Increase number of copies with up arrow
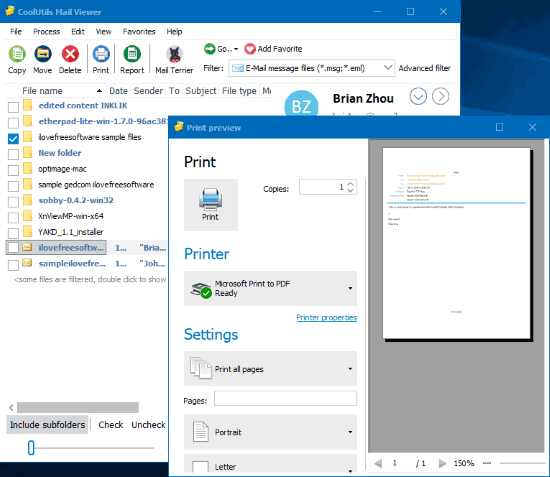 pyautogui.click(x=350, y=184)
